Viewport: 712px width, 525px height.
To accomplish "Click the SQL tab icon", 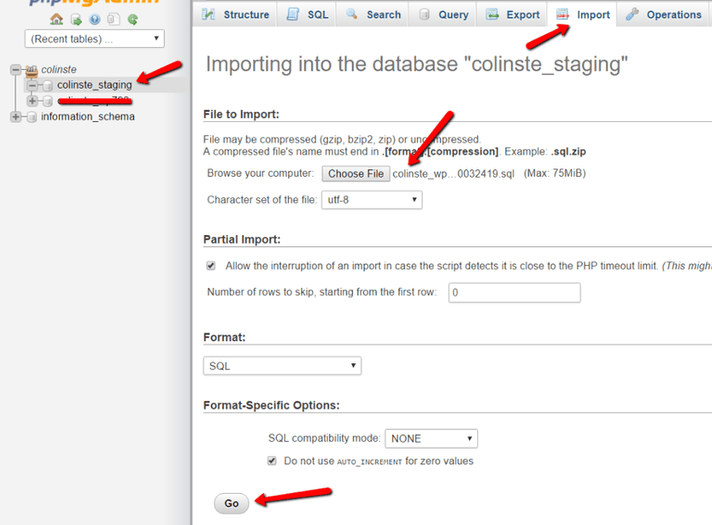I will [293, 14].
